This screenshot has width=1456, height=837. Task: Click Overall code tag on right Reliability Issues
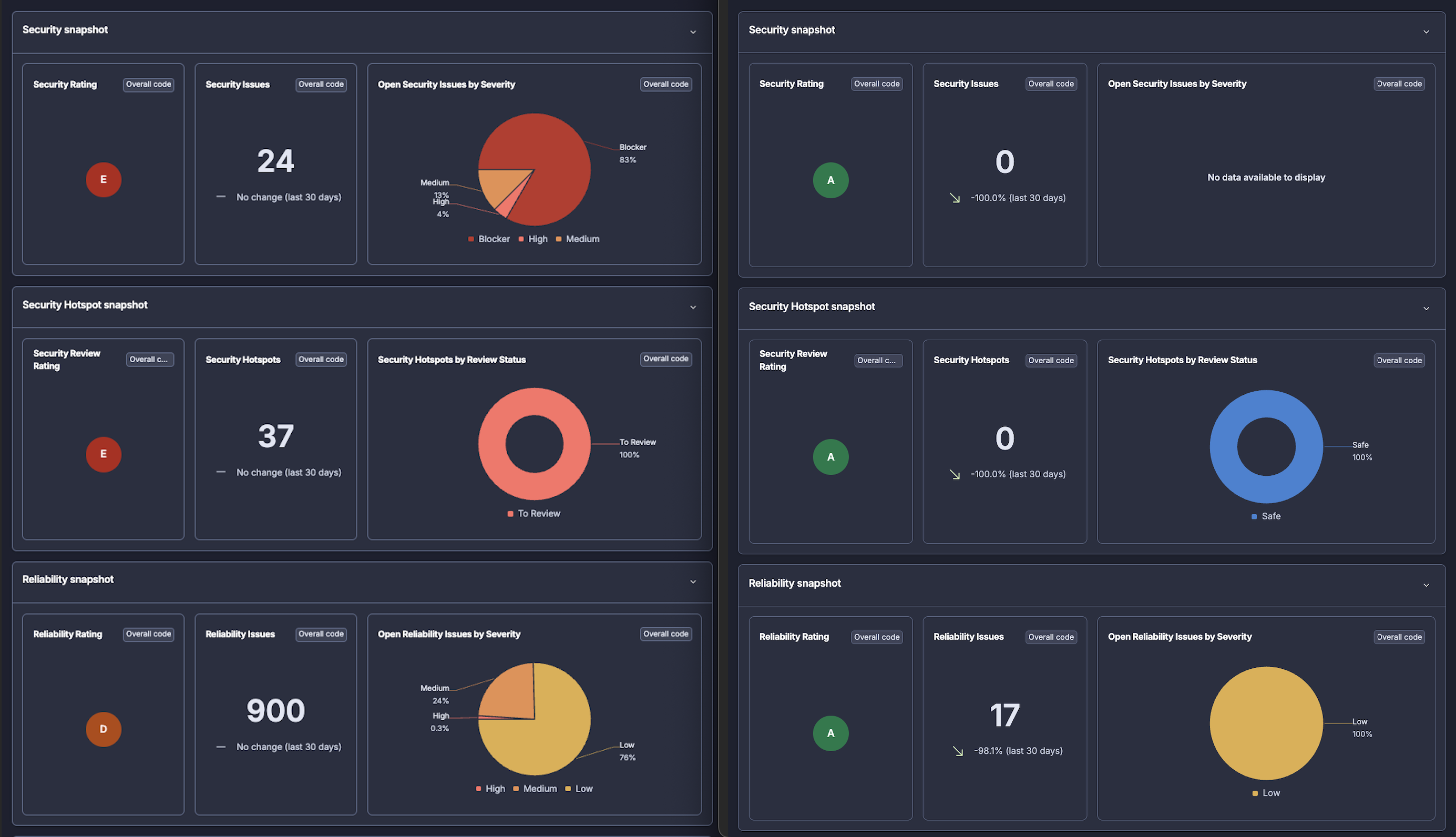pyautogui.click(x=1050, y=637)
